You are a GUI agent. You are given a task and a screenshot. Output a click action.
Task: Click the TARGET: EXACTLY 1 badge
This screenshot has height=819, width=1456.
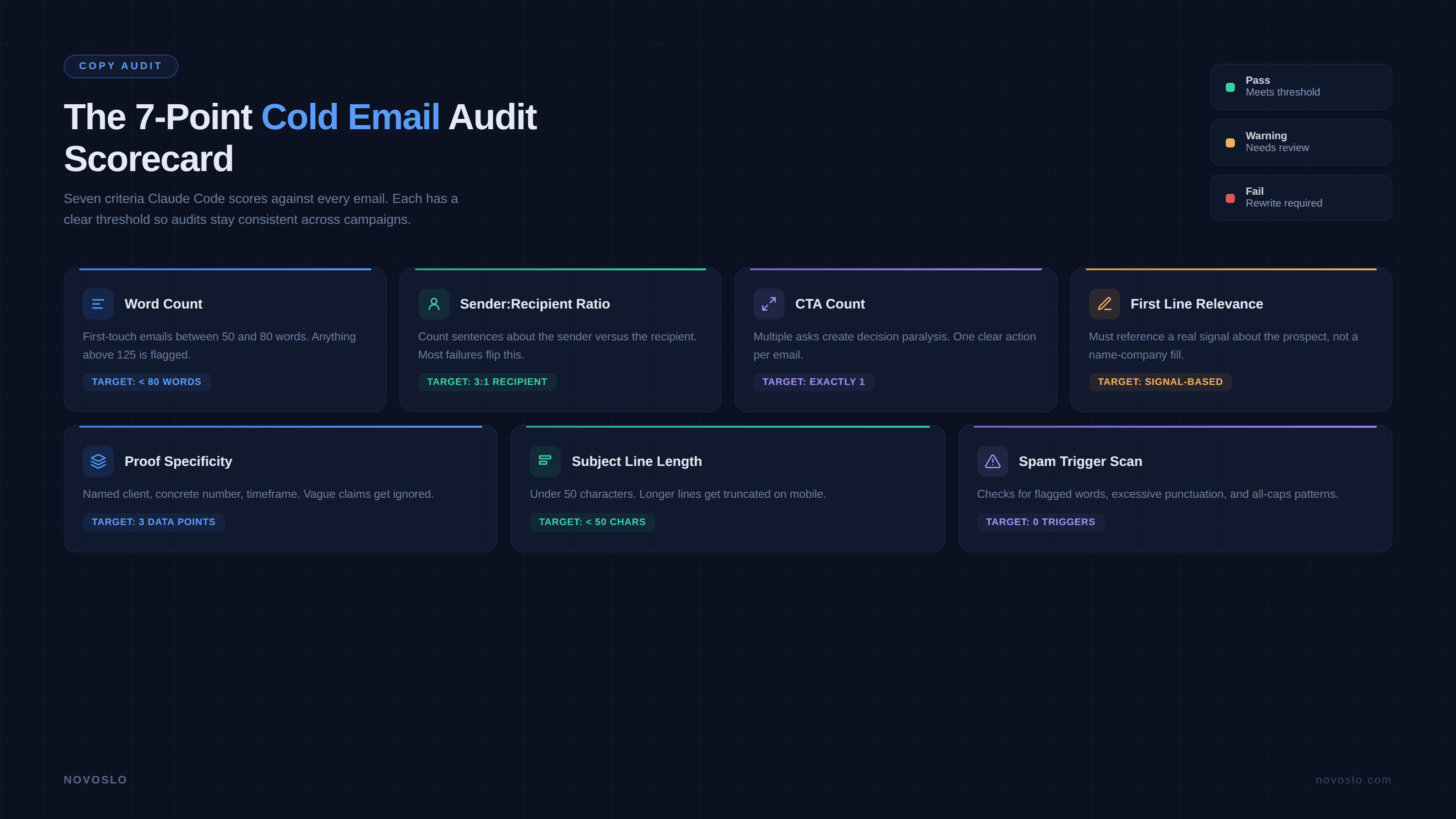814,382
